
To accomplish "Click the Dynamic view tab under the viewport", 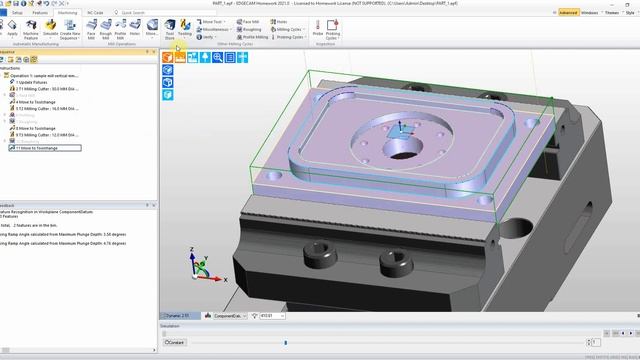I will click(180, 316).
